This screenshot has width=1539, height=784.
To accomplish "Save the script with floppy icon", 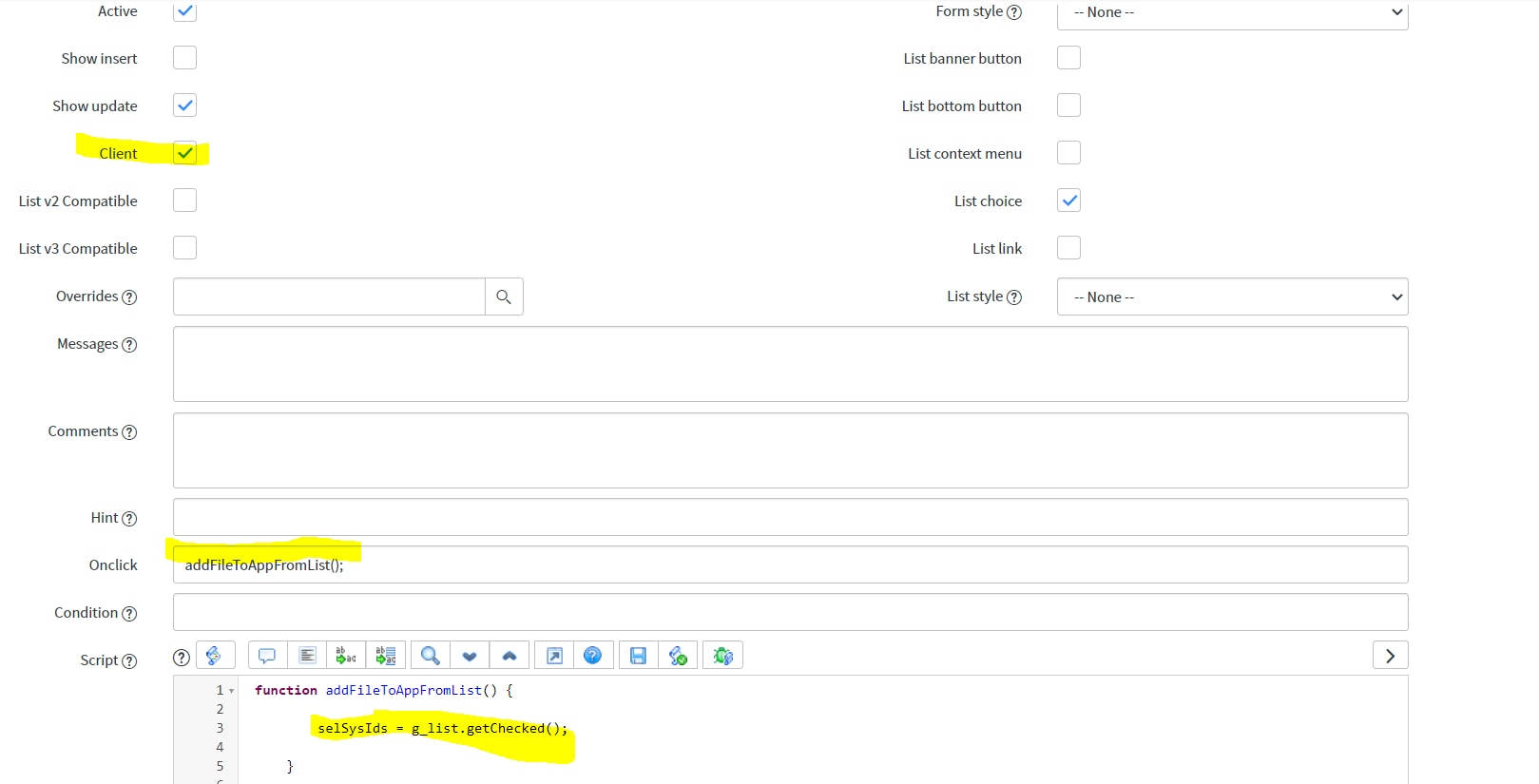I will (x=638, y=656).
